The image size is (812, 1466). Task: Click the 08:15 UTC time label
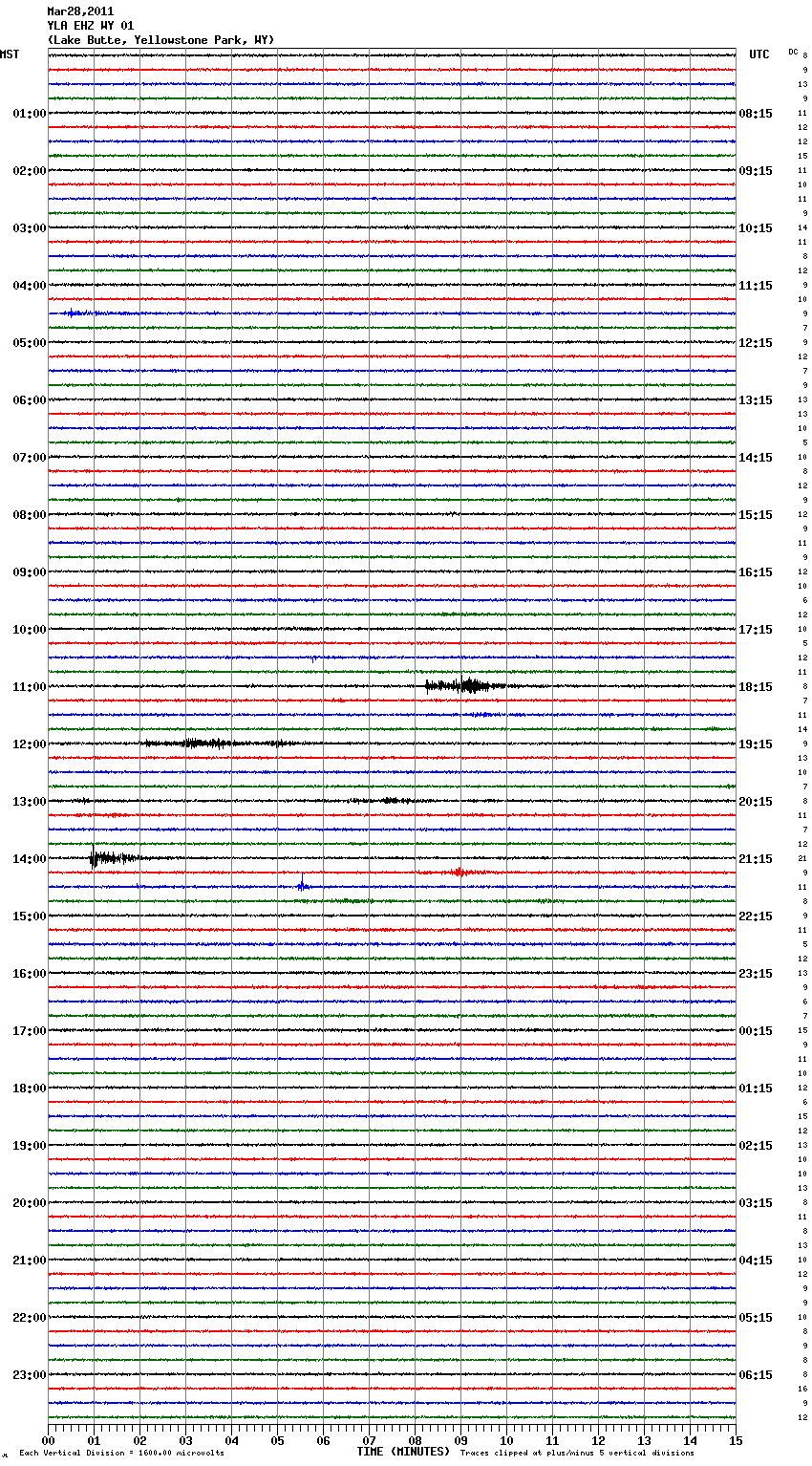756,114
